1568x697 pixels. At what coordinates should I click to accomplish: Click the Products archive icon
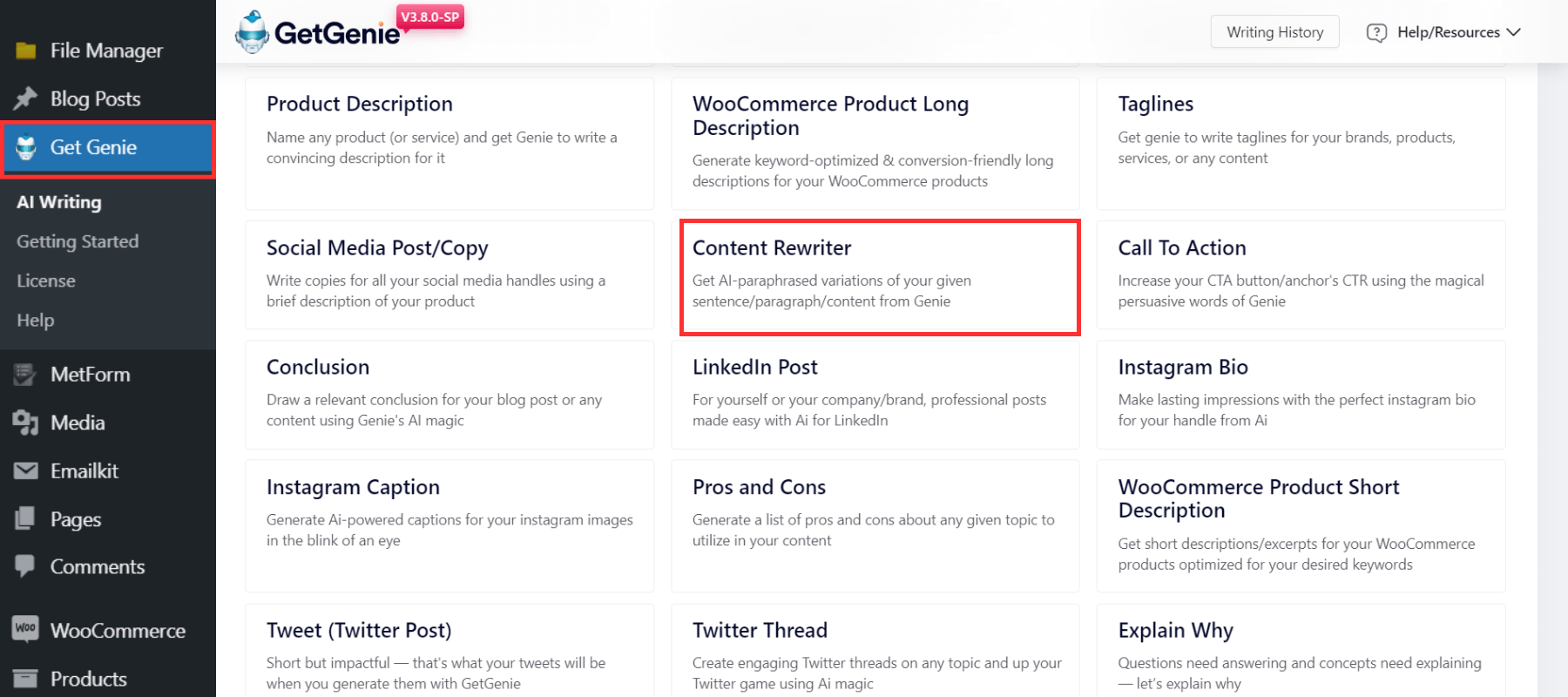pyautogui.click(x=25, y=678)
